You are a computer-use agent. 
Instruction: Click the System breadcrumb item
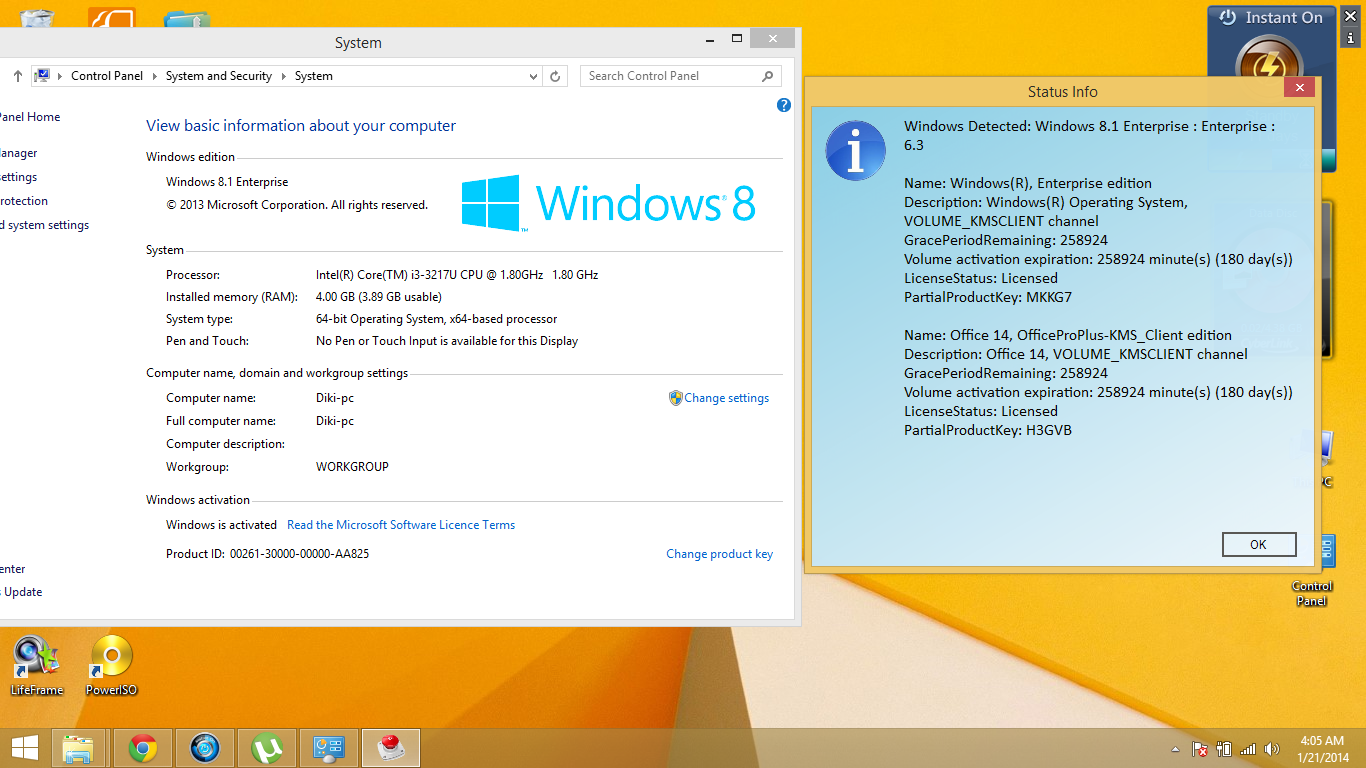[x=314, y=76]
